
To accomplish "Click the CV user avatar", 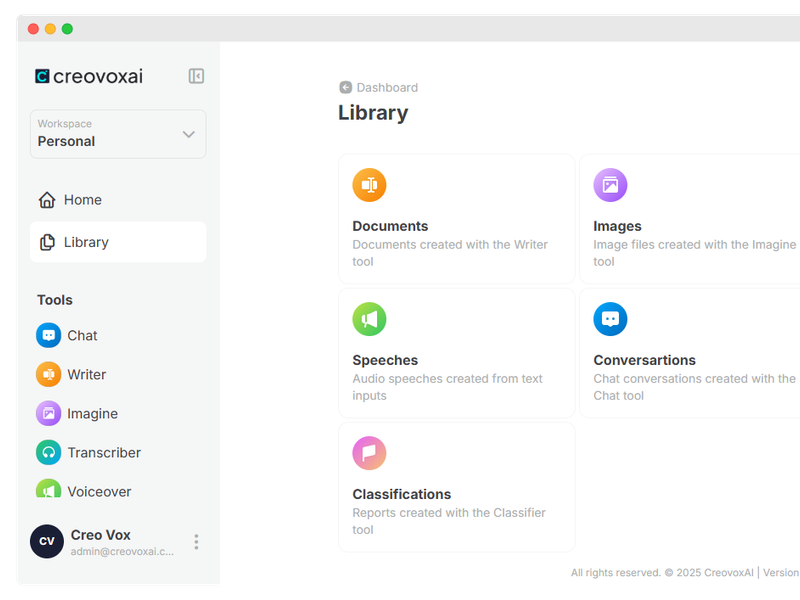I will [x=47, y=541].
